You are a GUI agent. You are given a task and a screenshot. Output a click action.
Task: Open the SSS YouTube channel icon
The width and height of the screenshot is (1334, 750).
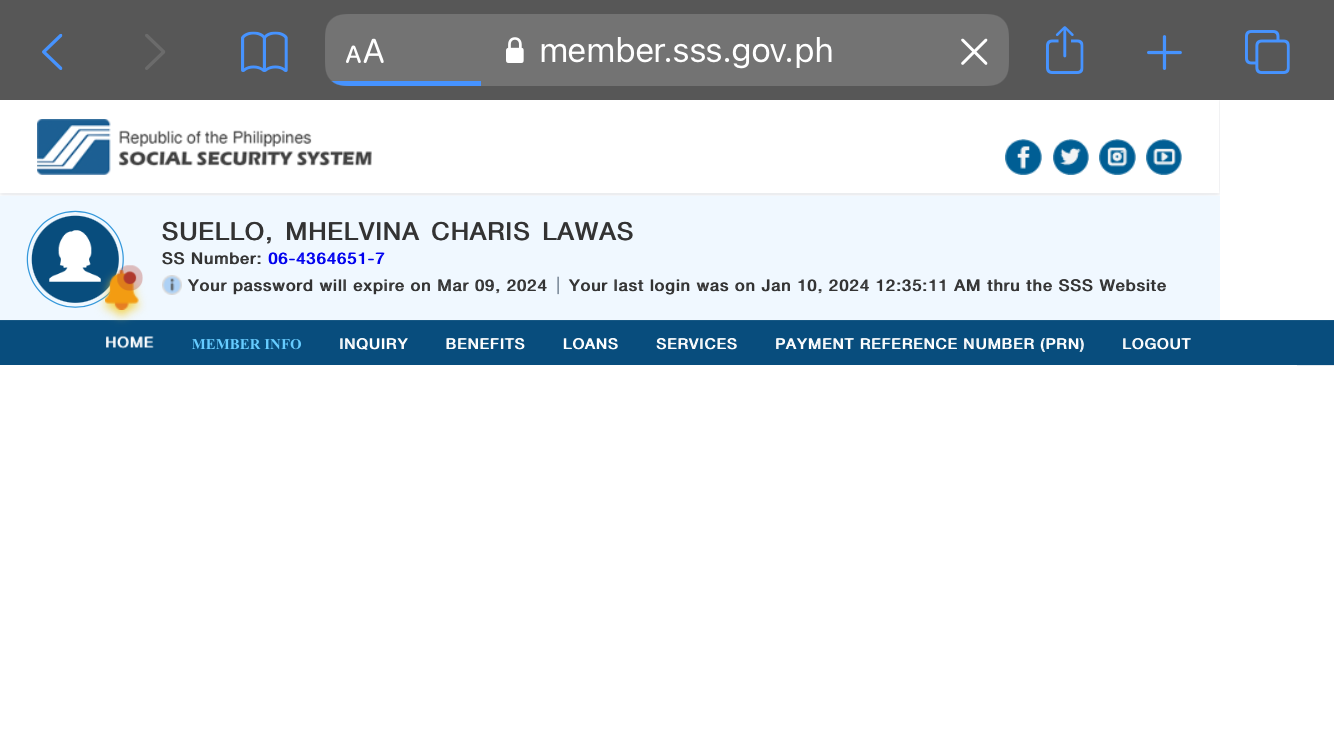coord(1164,157)
